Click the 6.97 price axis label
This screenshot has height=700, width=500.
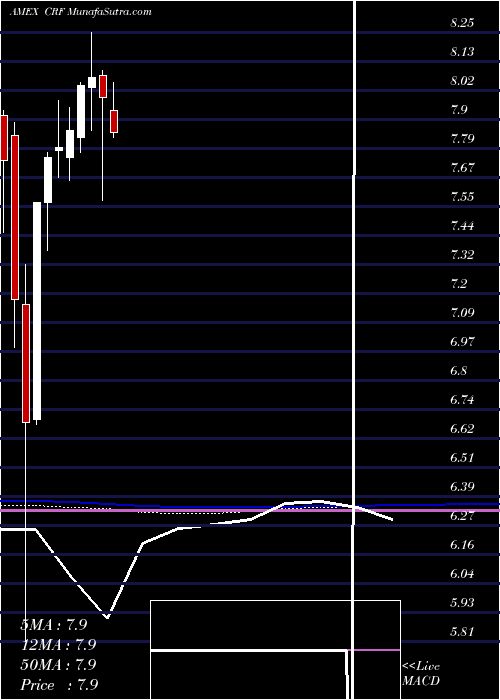click(x=462, y=342)
